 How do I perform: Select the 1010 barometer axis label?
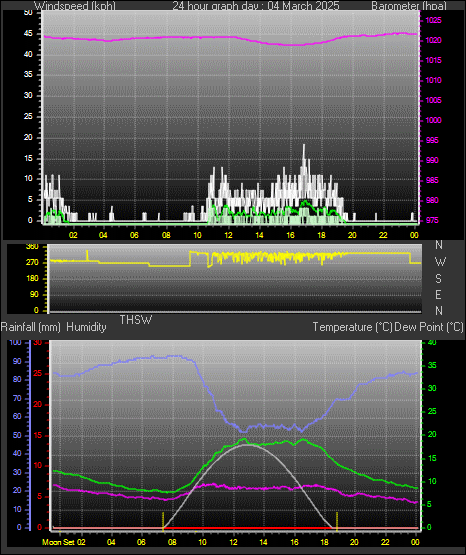433,80
